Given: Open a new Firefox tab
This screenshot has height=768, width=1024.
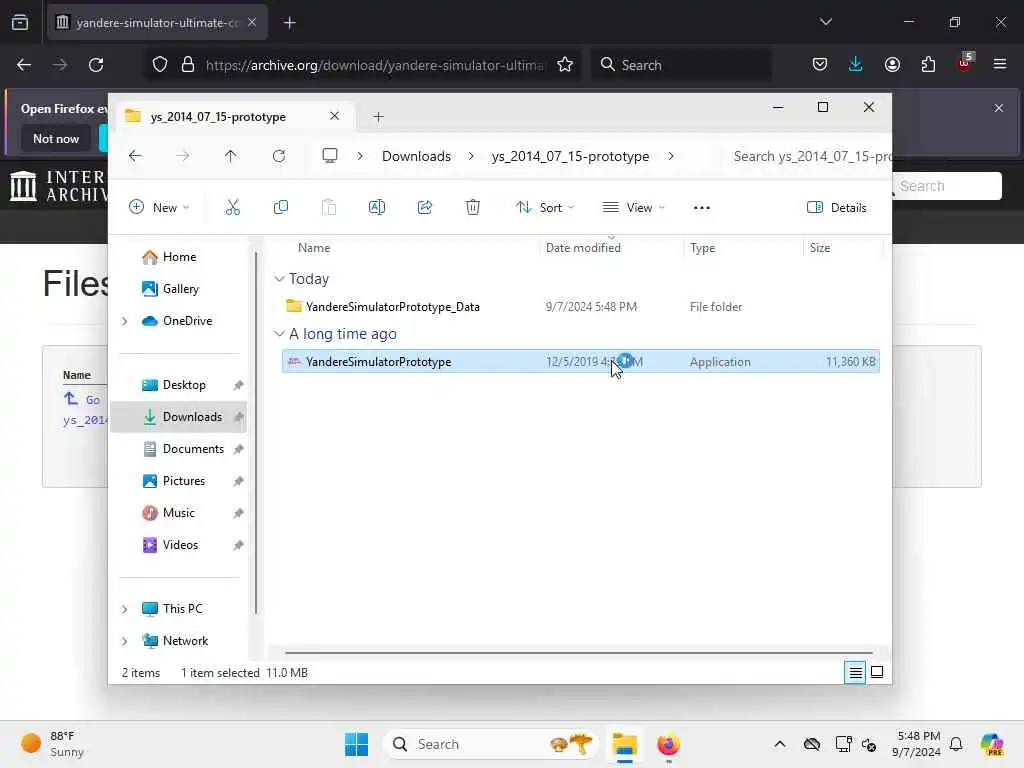Looking at the screenshot, I should click(x=290, y=23).
